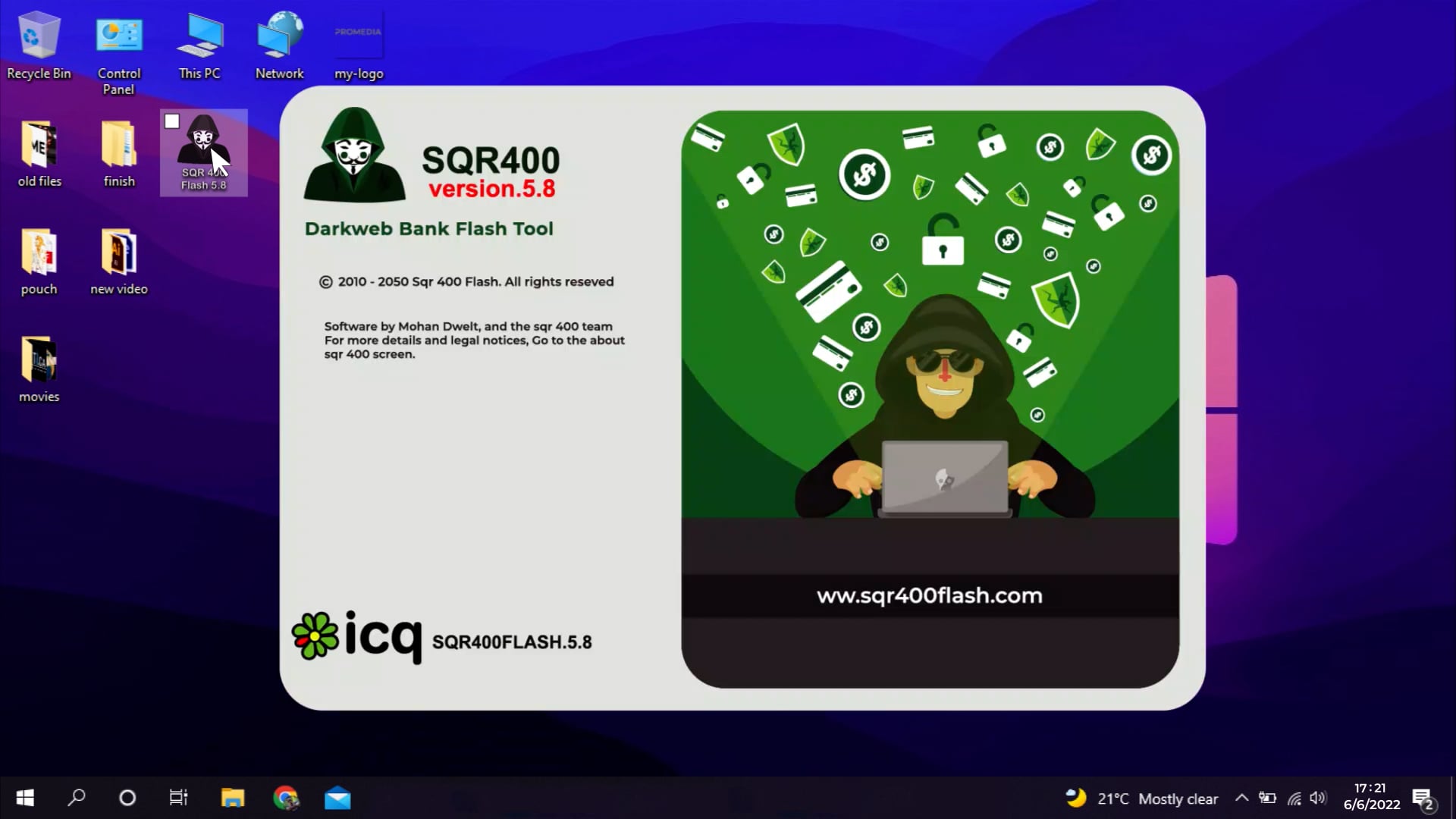
Task: Open taskbar Search magnifier
Action: [x=77, y=798]
